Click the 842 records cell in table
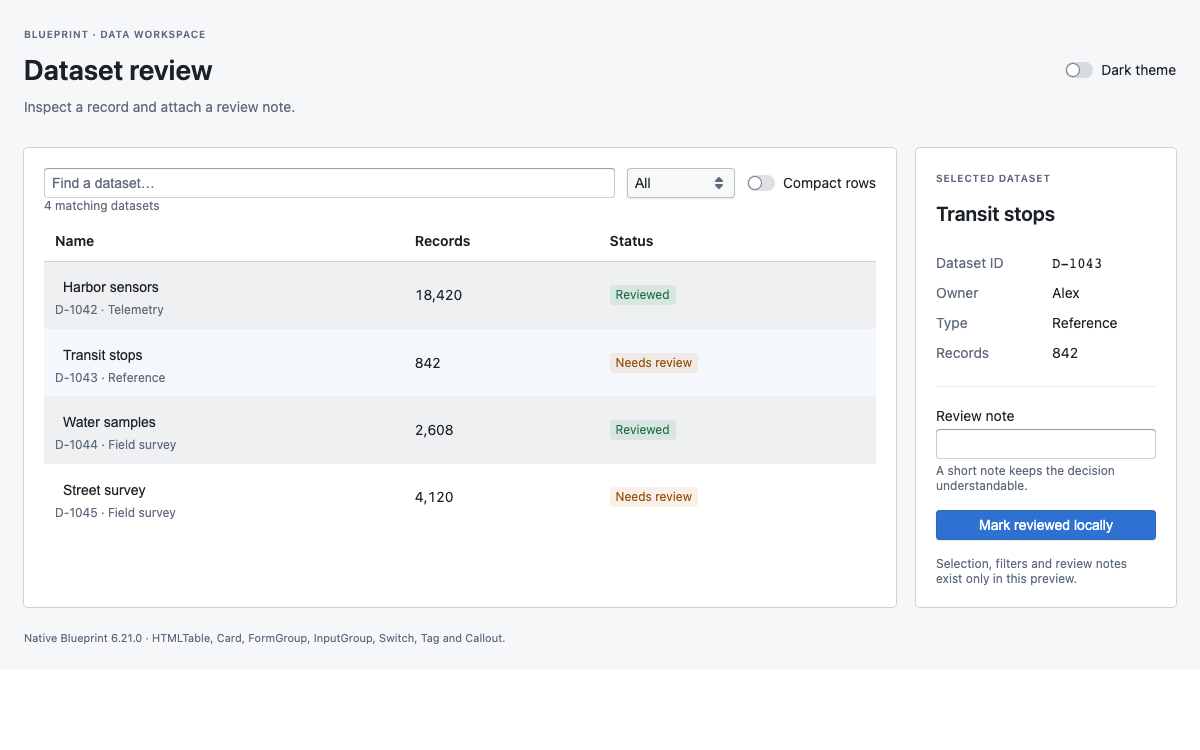 [x=428, y=363]
